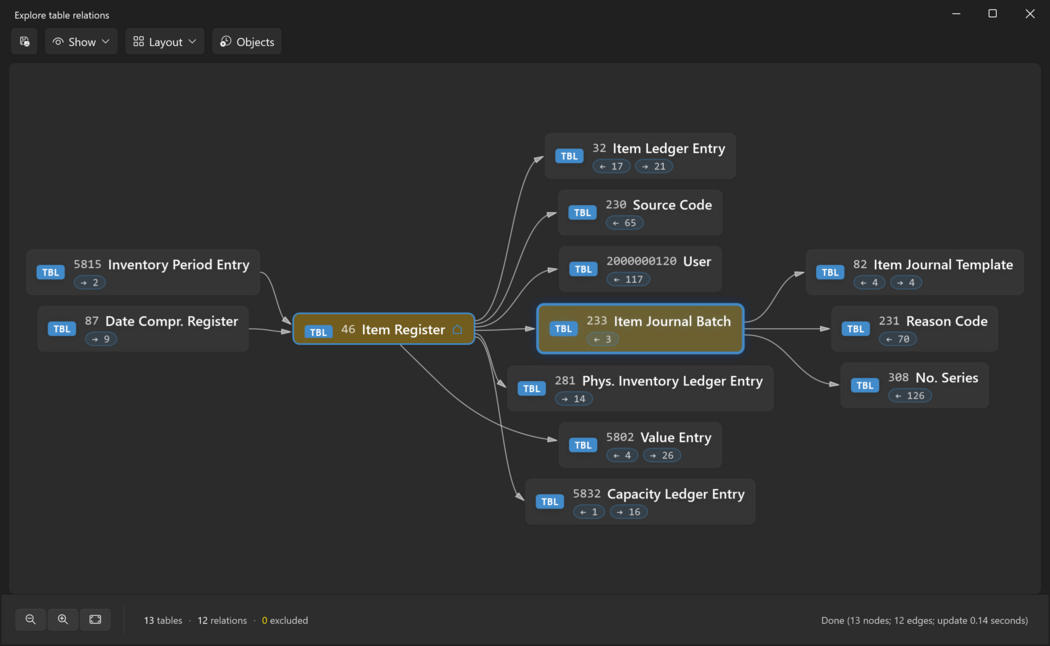Click the TBL badge of Date Compr. Register
1050x646 pixels.
click(x=62, y=329)
